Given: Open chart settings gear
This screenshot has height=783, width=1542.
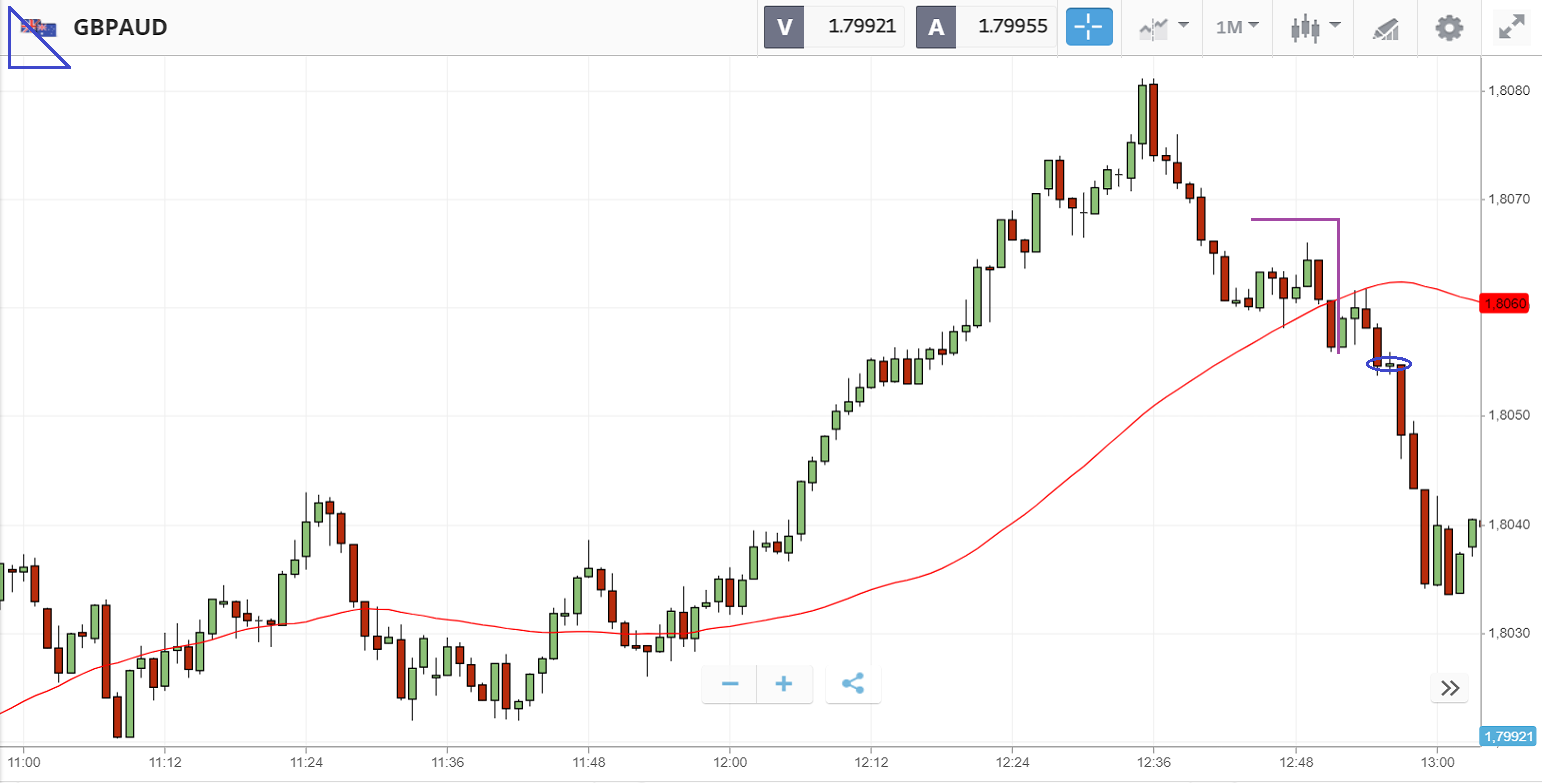Looking at the screenshot, I should pos(1449,27).
